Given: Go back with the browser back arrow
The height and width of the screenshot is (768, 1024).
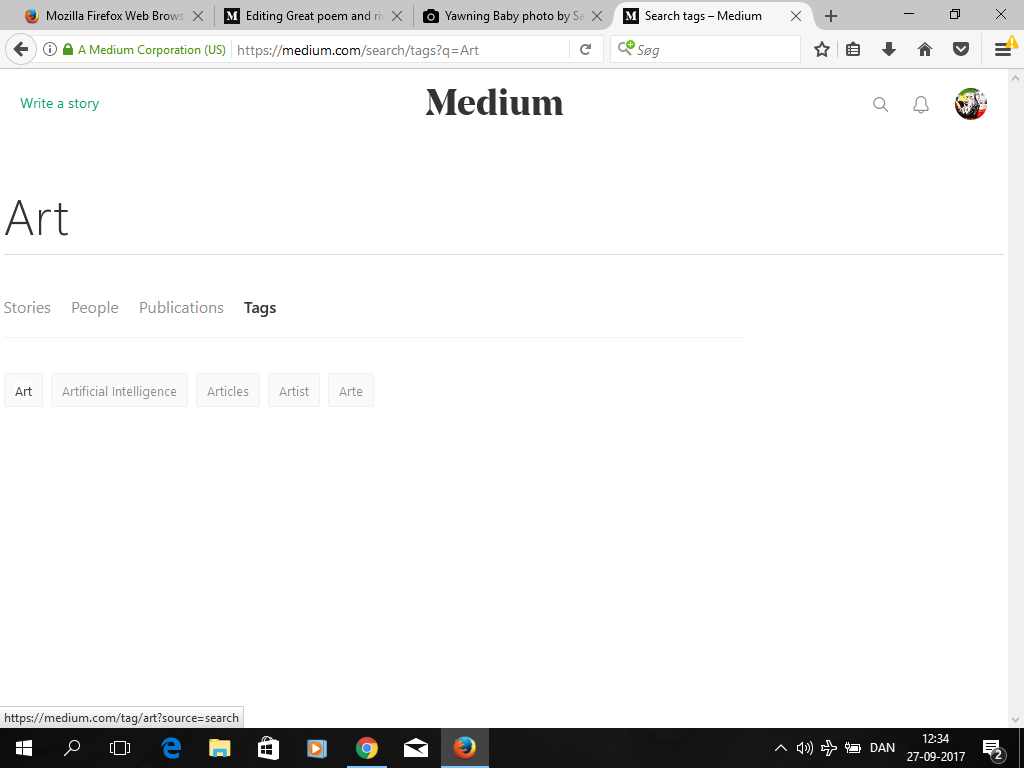Looking at the screenshot, I should tap(21, 50).
